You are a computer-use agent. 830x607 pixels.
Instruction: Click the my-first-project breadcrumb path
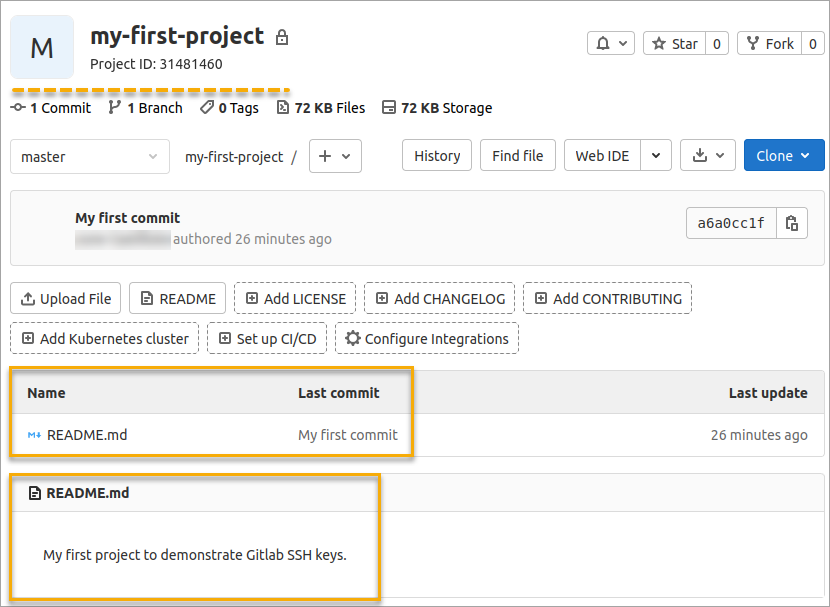(234, 157)
